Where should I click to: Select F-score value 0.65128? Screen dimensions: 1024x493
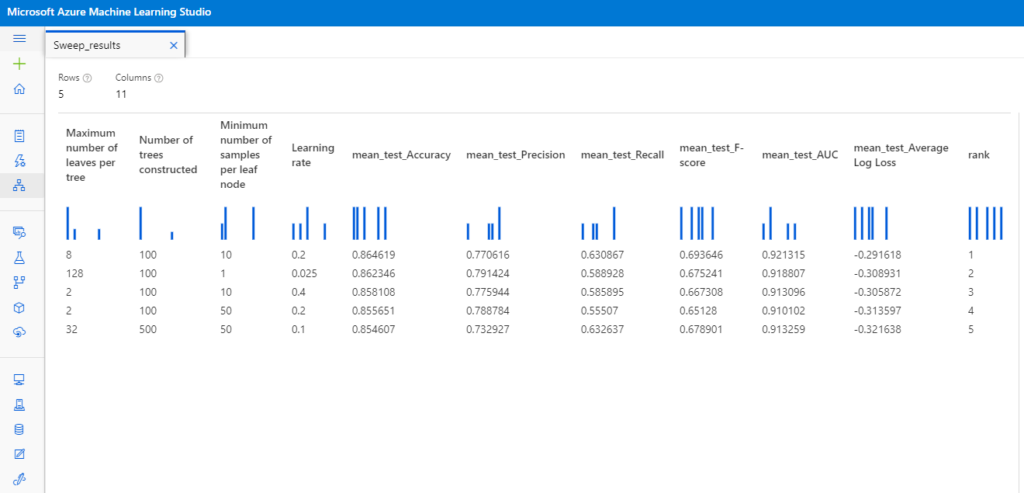click(x=698, y=310)
